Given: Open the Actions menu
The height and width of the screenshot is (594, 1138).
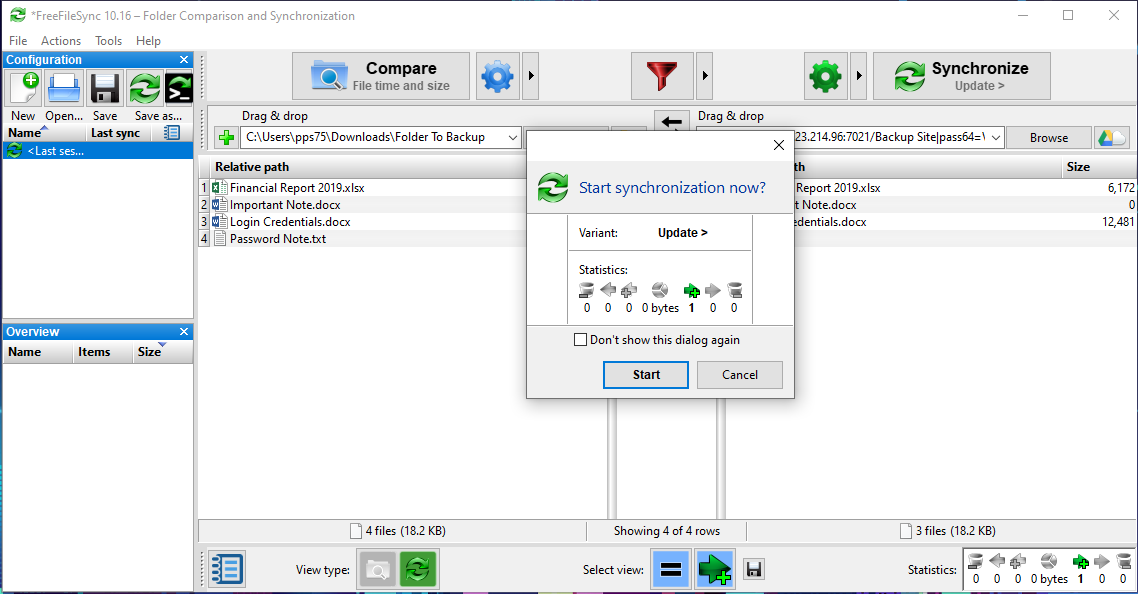Looking at the screenshot, I should point(60,41).
